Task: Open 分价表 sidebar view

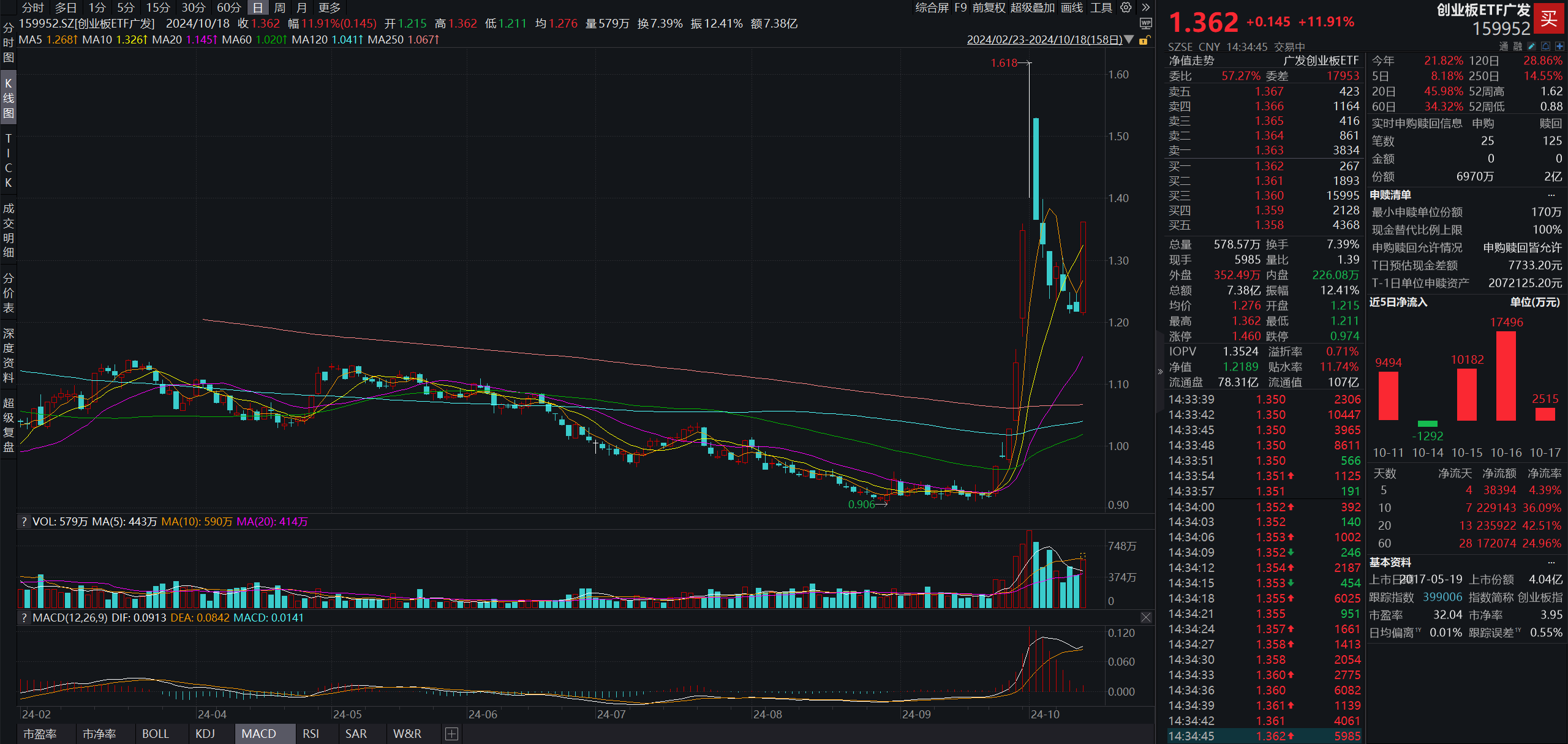Action: (x=9, y=293)
